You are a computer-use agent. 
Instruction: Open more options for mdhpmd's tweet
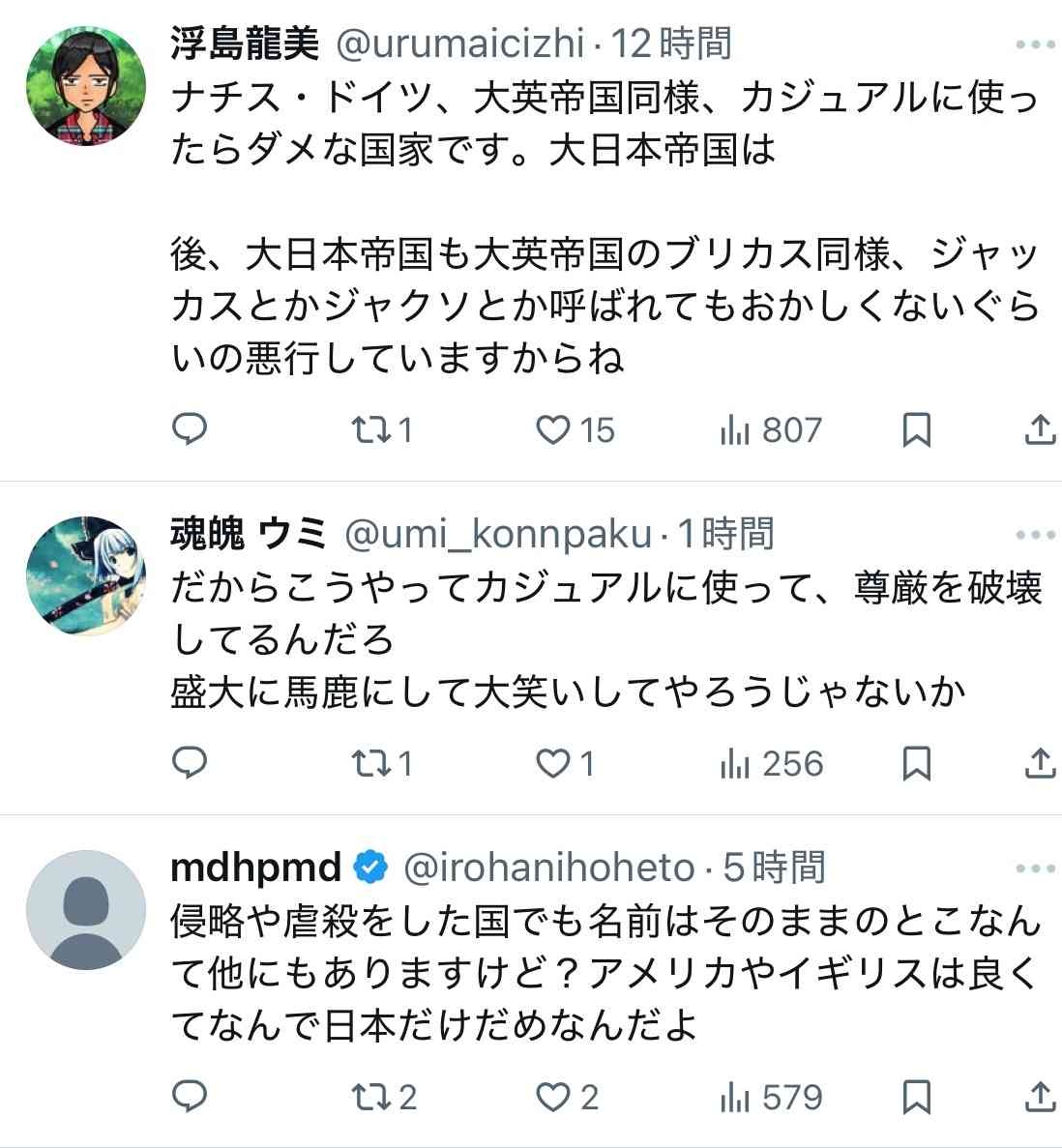pyautogui.click(x=1035, y=868)
